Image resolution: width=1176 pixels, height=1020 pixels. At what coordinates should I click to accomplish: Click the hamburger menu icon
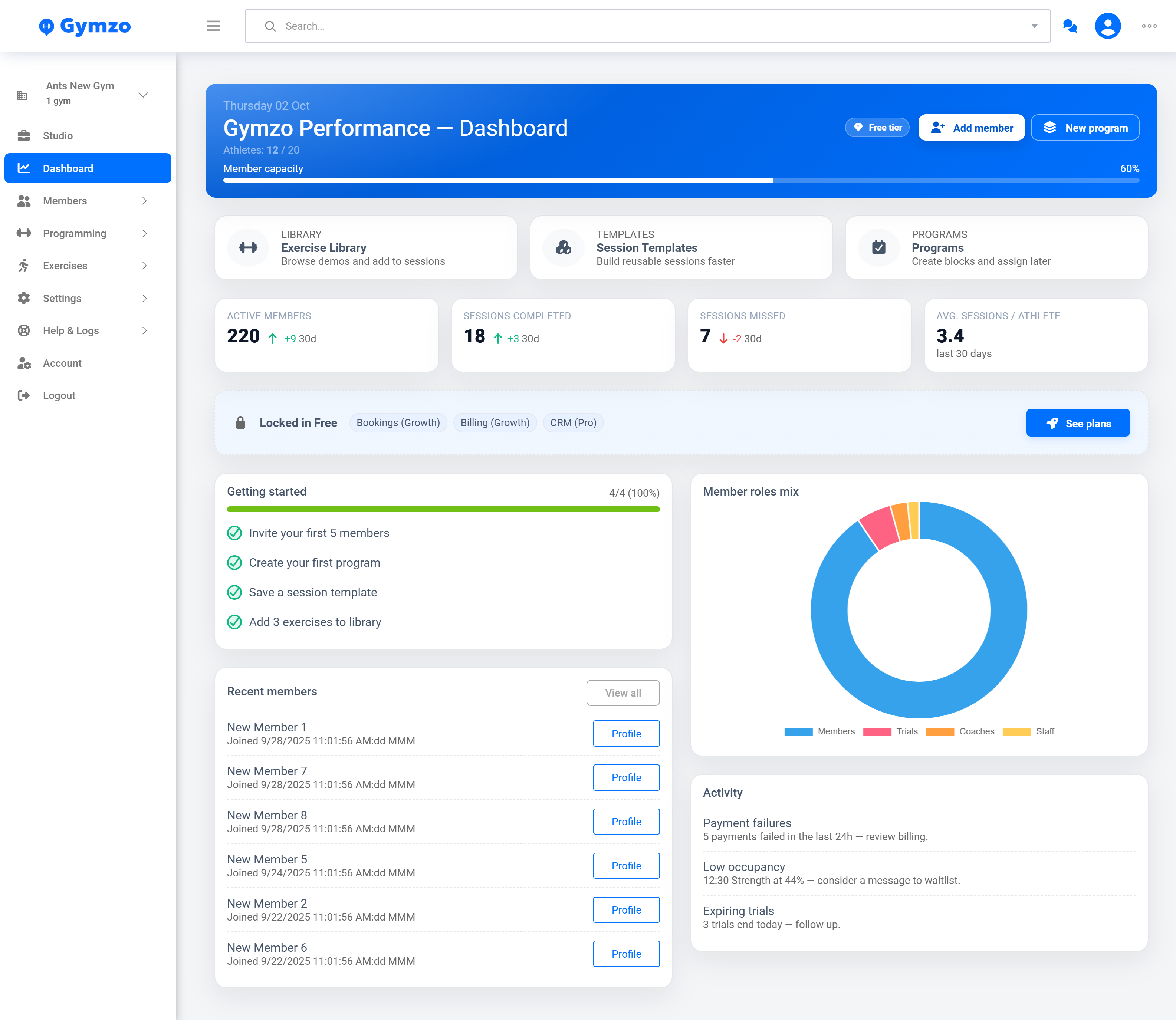[213, 26]
